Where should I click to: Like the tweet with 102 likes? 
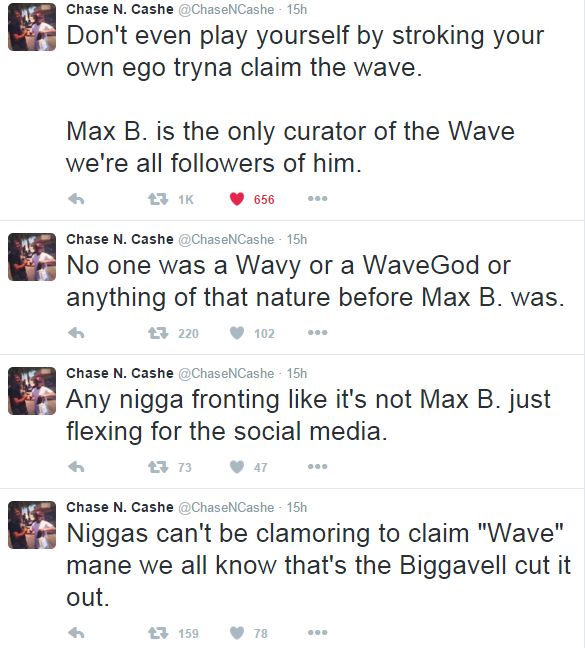pyautogui.click(x=237, y=333)
